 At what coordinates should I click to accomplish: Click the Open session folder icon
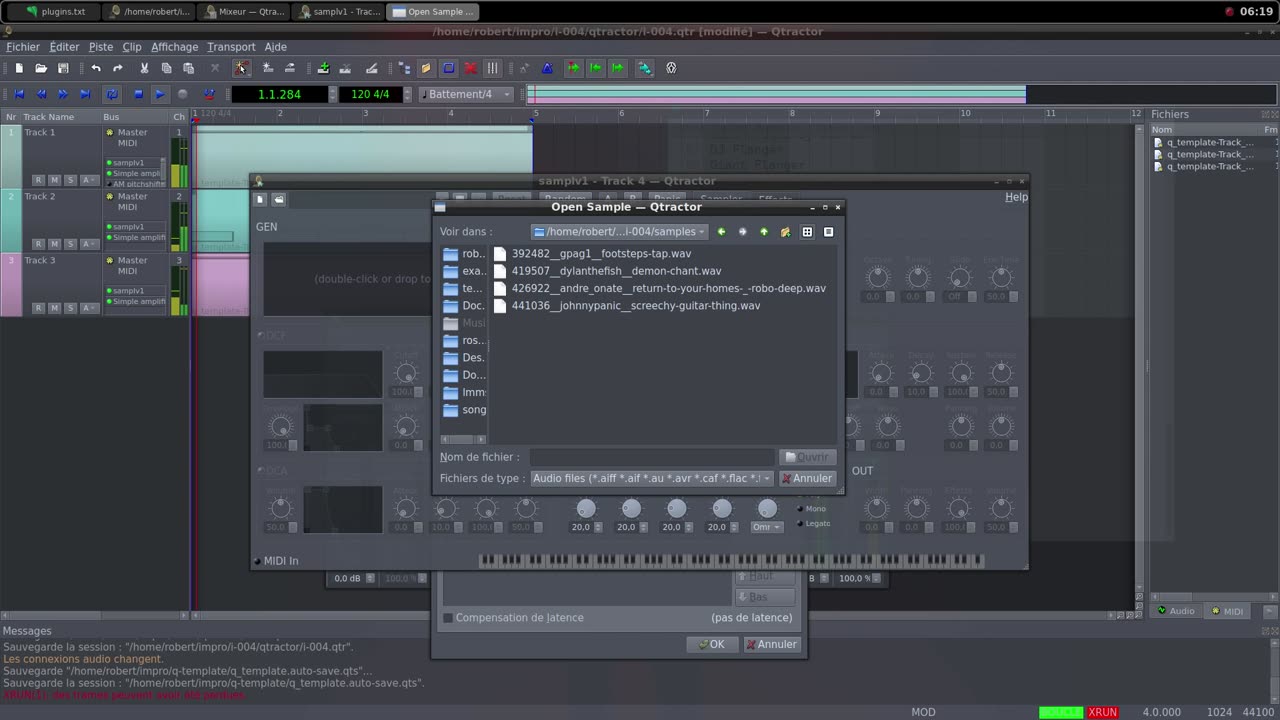[41, 68]
